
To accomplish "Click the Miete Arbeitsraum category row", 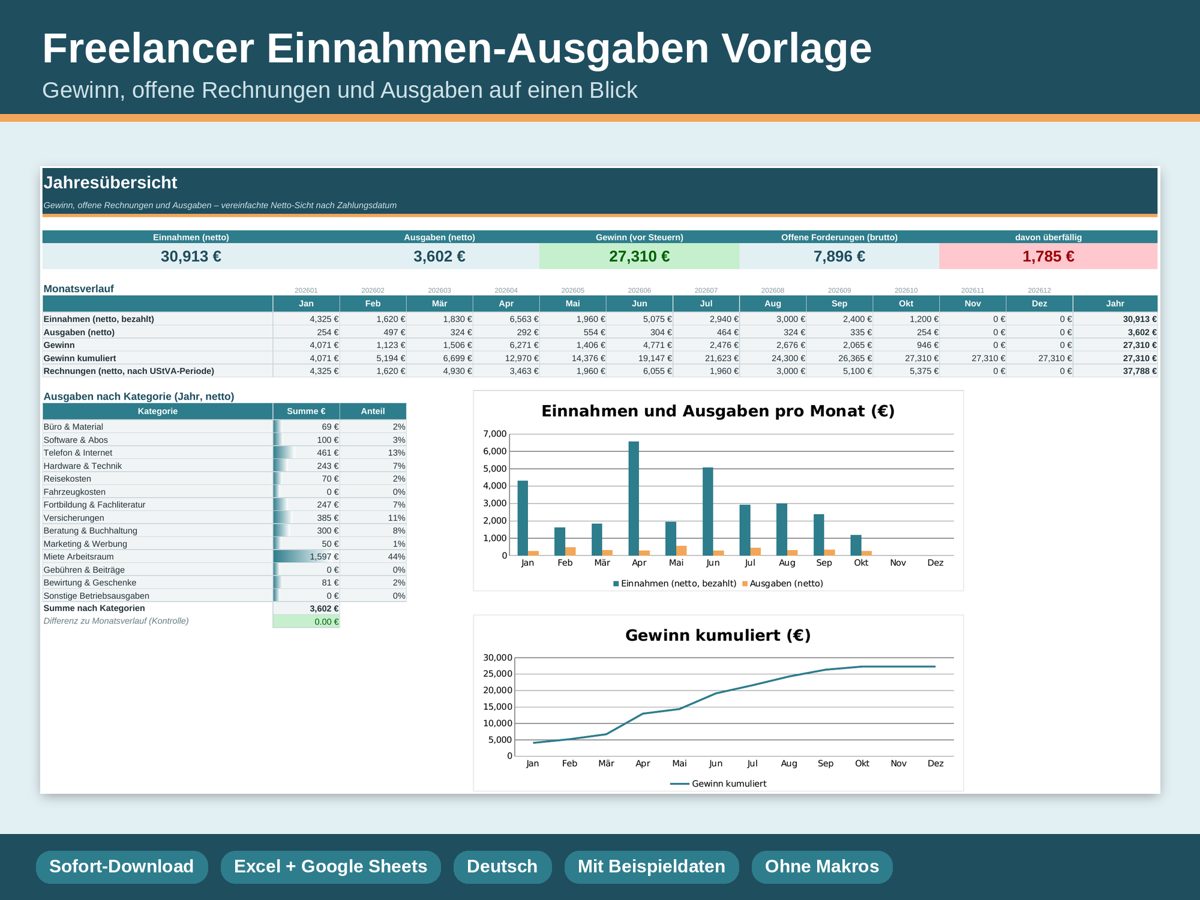I will pos(224,557).
